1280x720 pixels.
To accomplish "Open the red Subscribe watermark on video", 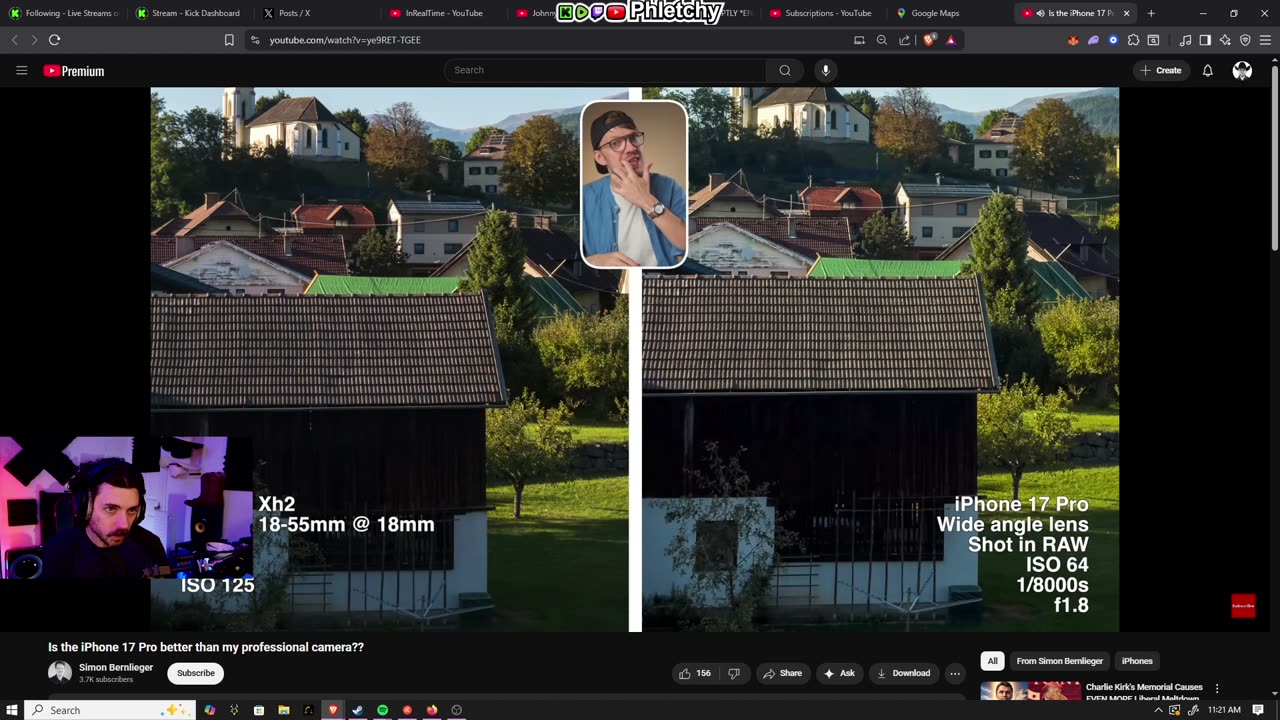I will (x=1243, y=606).
